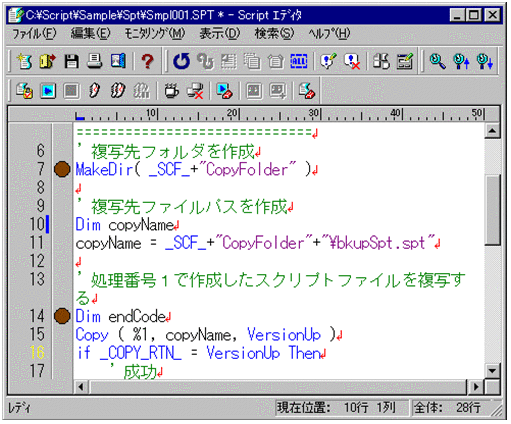
Task: Open the 編集(E) menu
Action: (90, 33)
